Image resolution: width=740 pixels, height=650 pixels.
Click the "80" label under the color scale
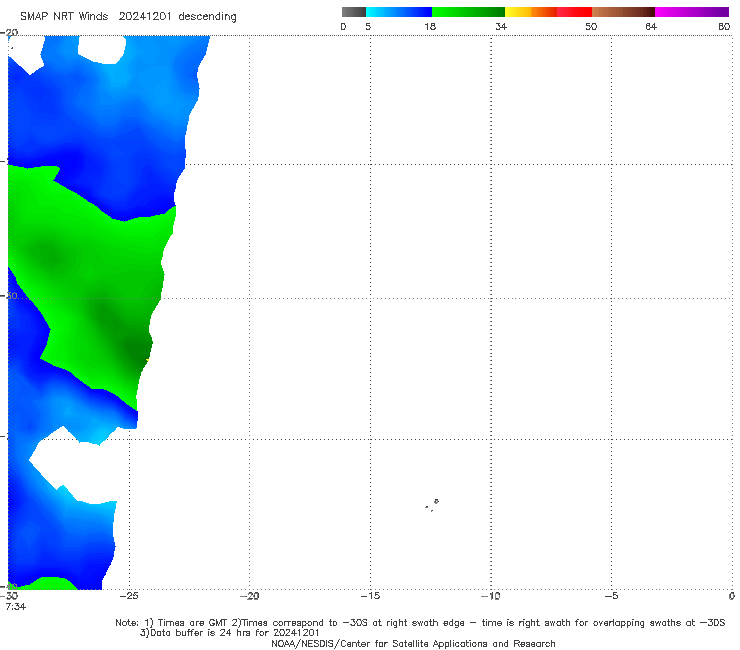click(724, 26)
